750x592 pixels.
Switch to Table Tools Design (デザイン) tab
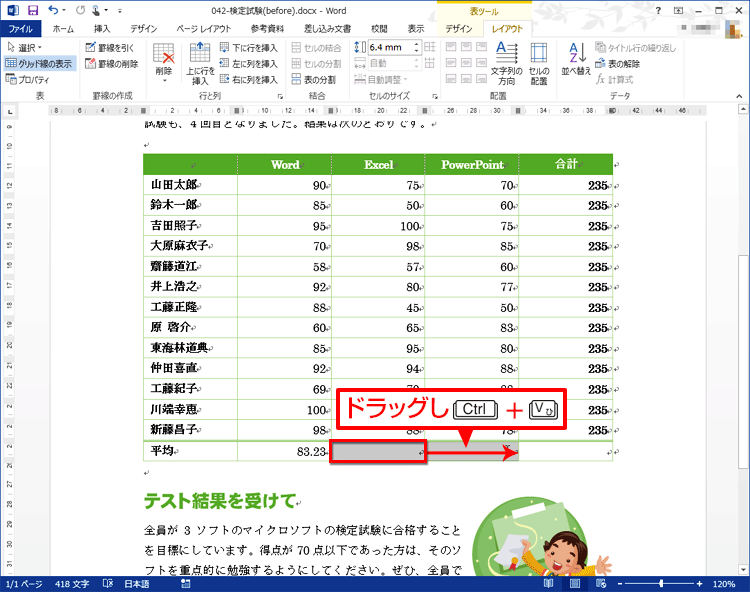click(459, 29)
